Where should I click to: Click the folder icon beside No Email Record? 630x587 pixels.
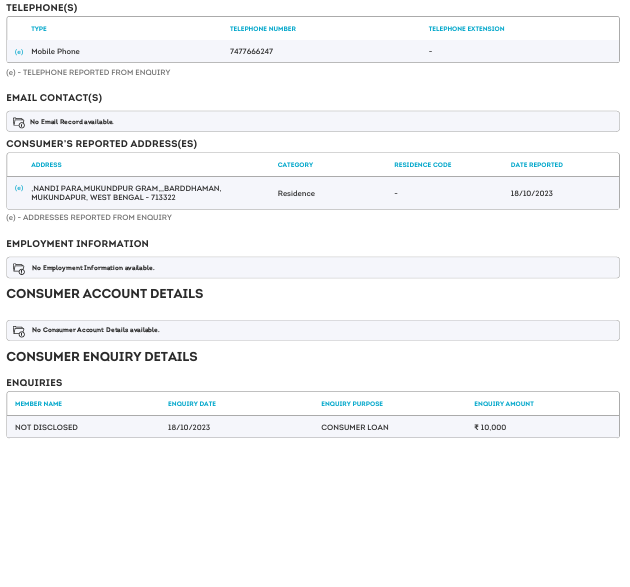[18, 122]
